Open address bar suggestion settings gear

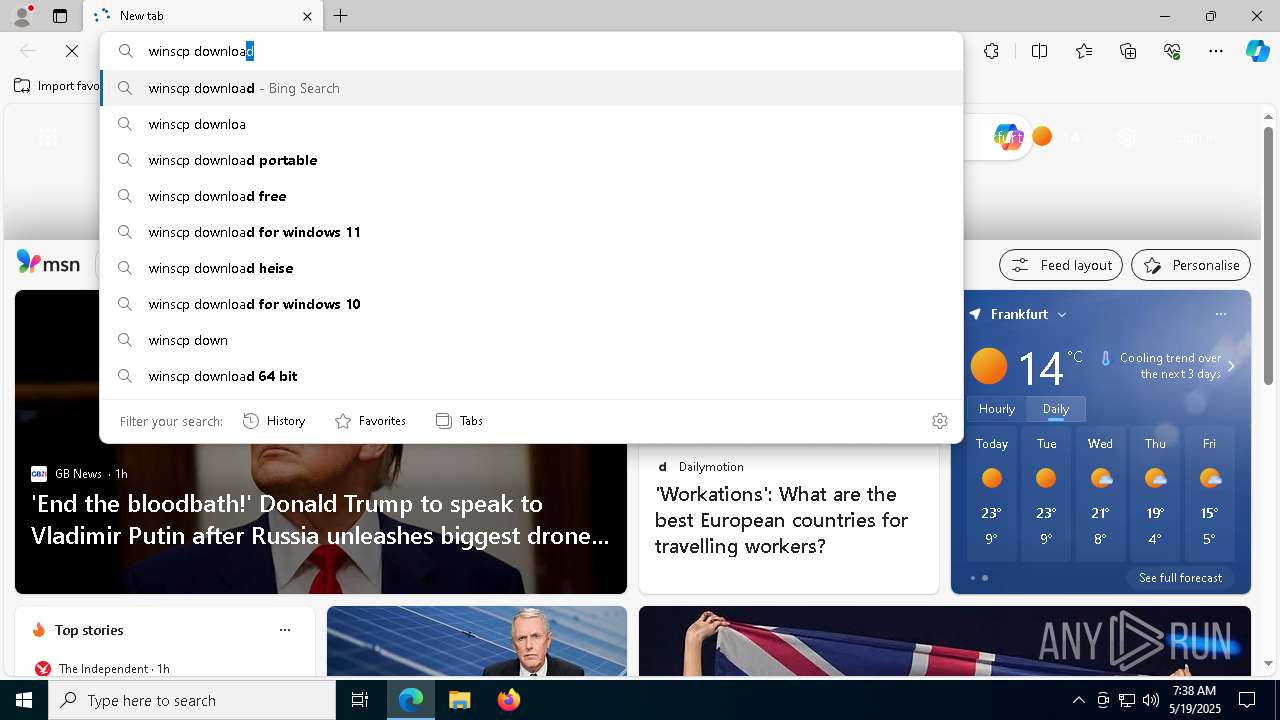click(x=940, y=421)
